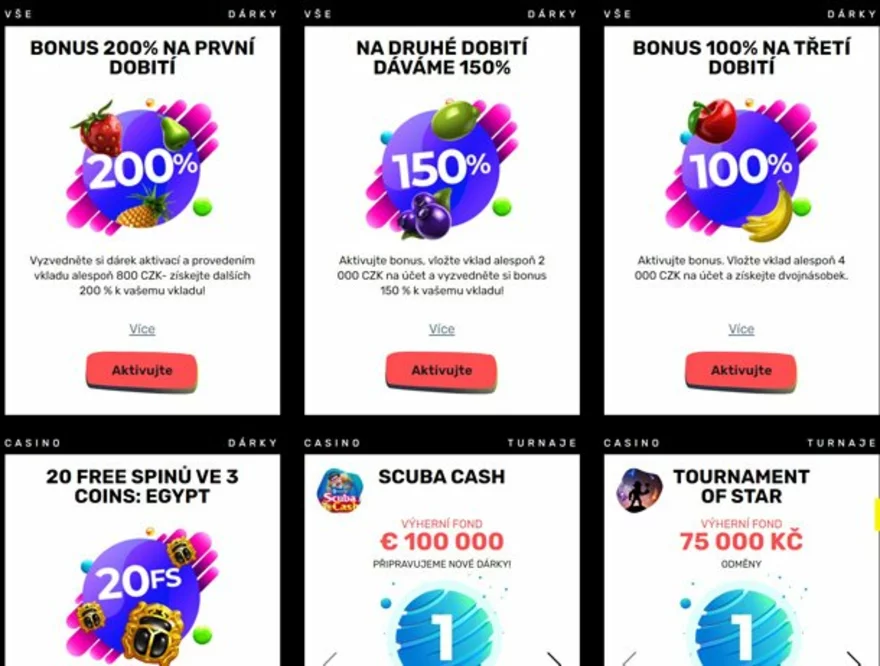880x666 pixels.
Task: Show previous Tournament of Star prize
Action: [x=630, y=659]
